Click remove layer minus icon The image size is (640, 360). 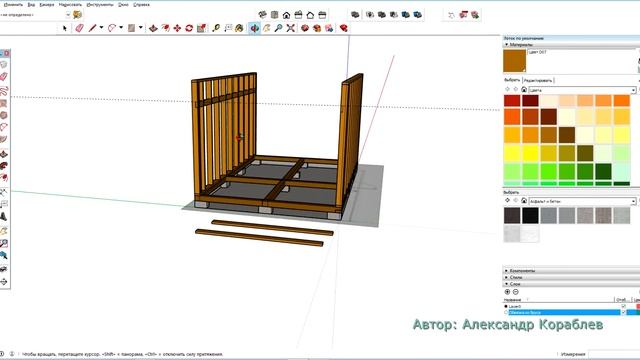[516, 292]
